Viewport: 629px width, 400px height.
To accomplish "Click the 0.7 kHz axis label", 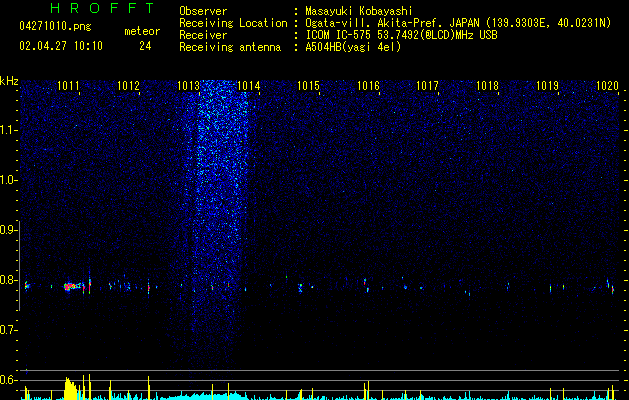I will click(8, 330).
